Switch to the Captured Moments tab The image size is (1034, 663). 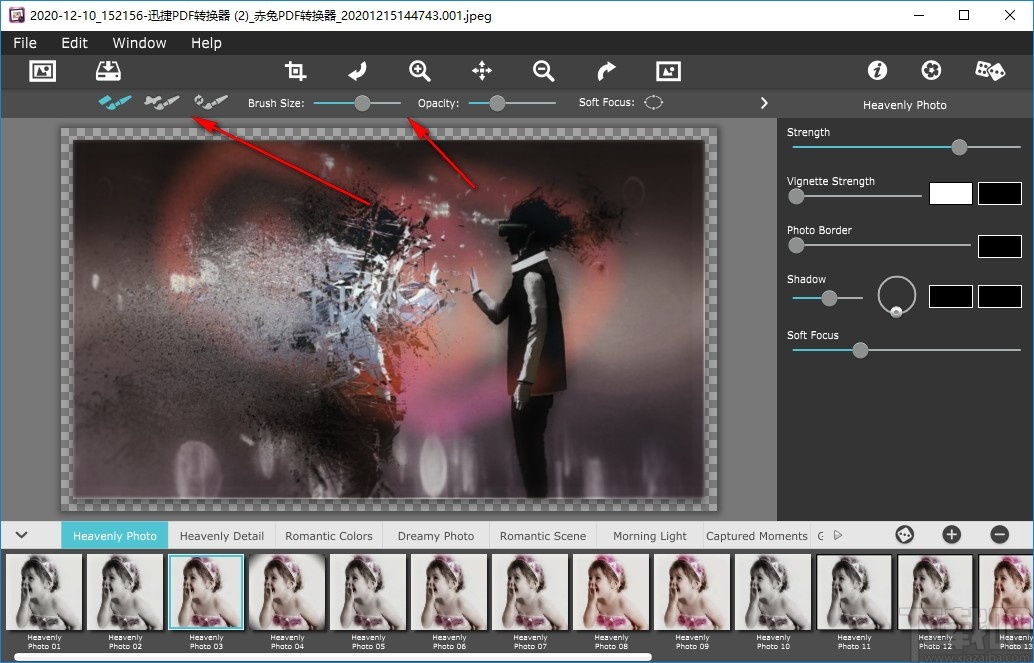pyautogui.click(x=757, y=536)
